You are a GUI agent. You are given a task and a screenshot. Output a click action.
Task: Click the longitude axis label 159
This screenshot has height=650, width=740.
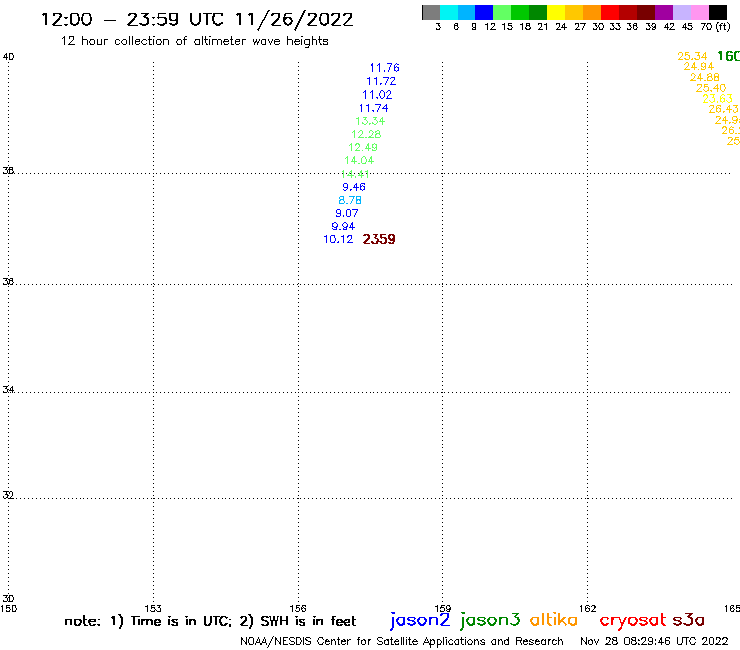coord(443,608)
